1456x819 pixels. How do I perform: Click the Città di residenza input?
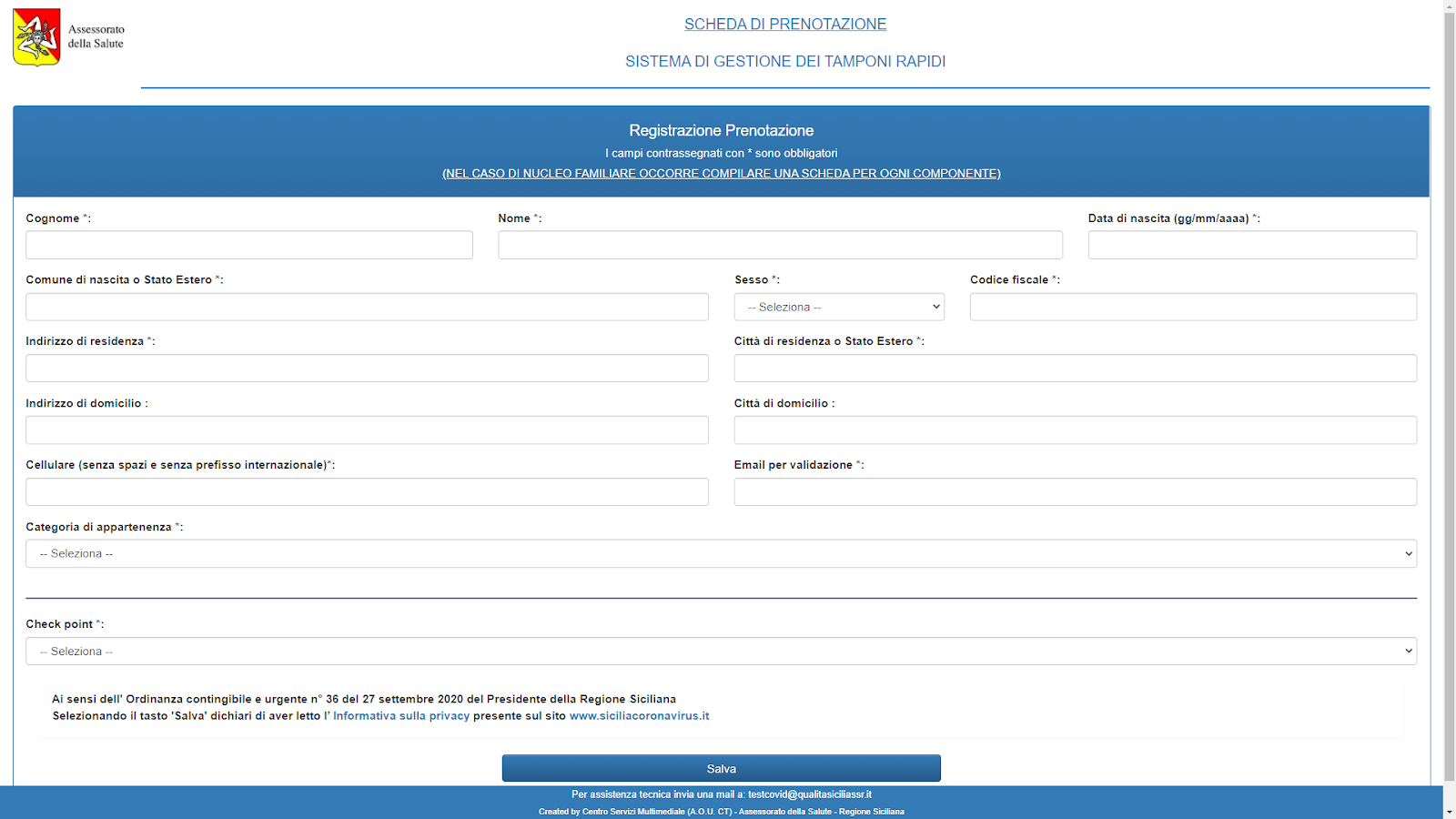[1076, 369]
